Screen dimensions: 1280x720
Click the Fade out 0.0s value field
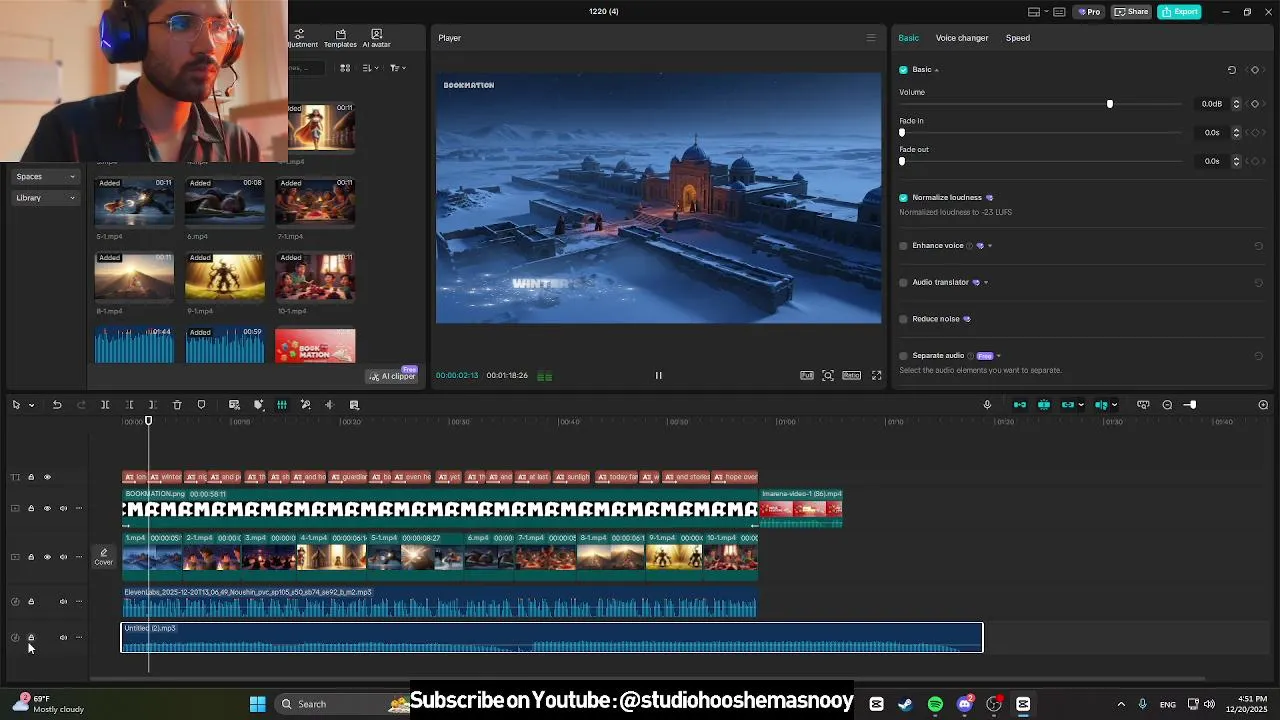(1212, 161)
